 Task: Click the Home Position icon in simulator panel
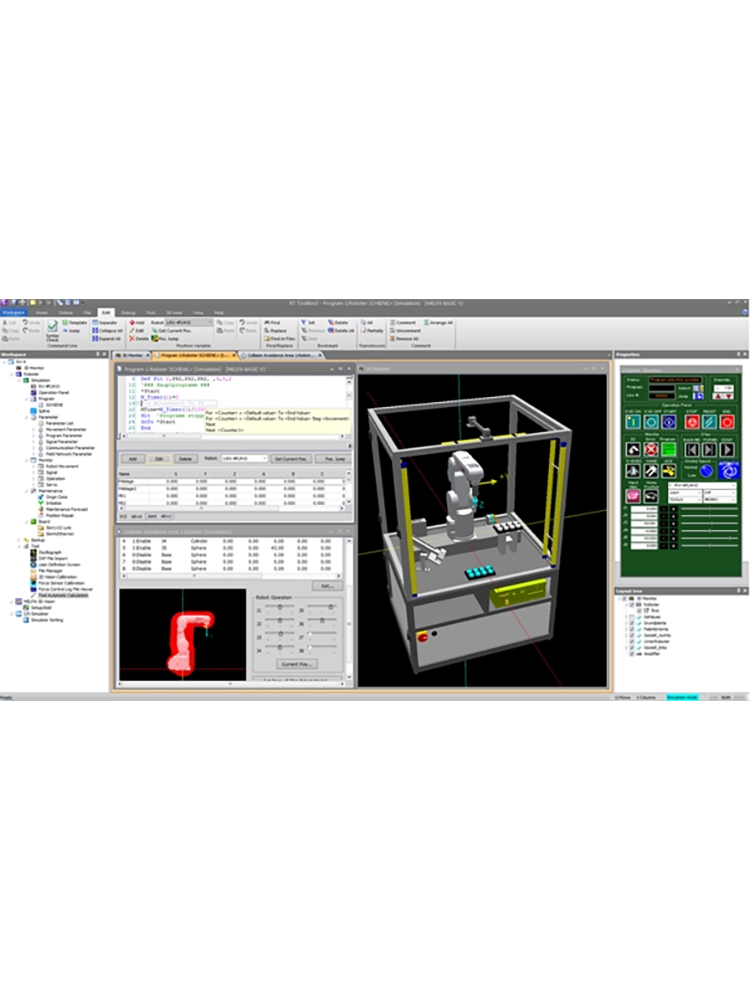click(652, 495)
